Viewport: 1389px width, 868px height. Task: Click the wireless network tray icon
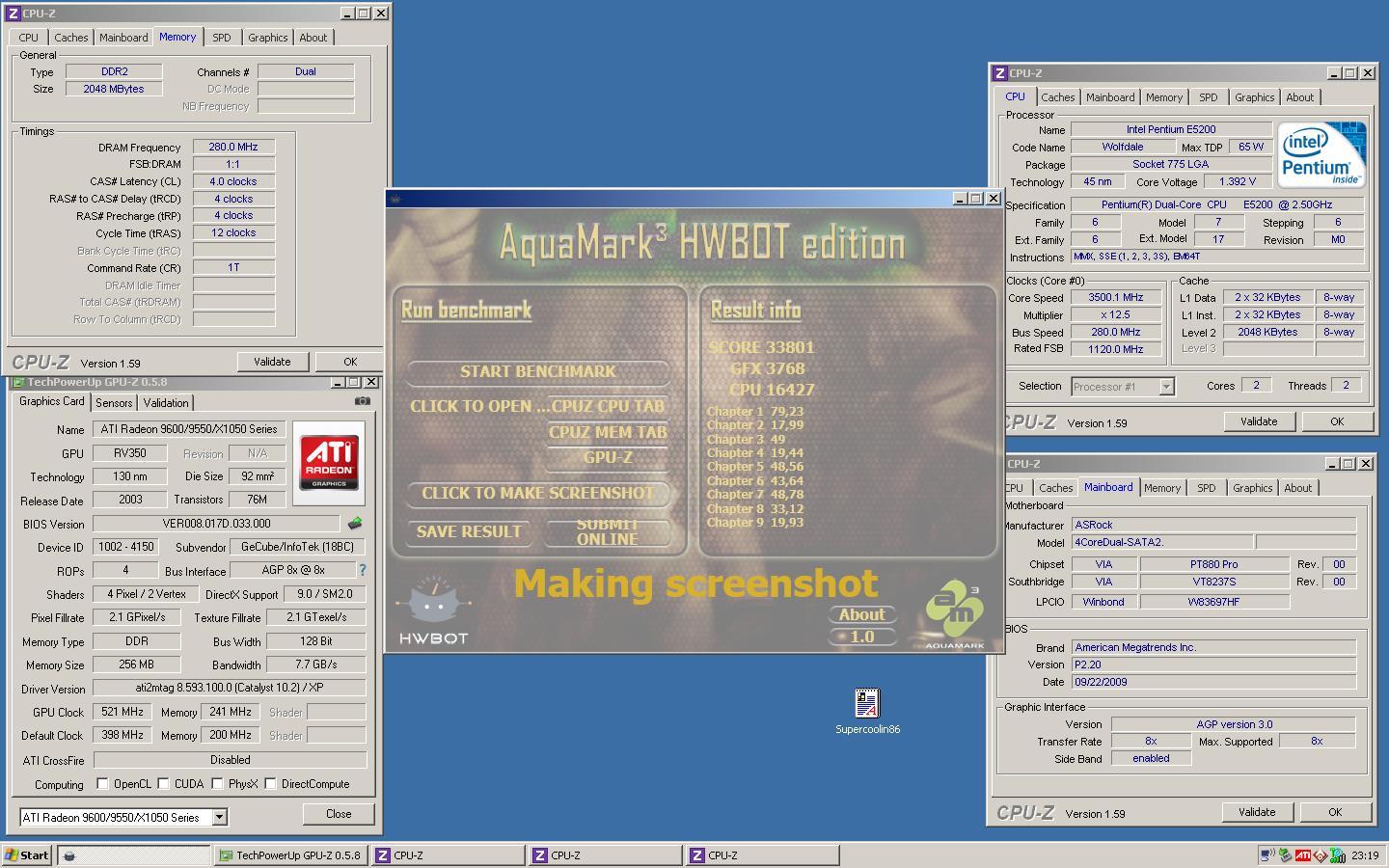1267,854
